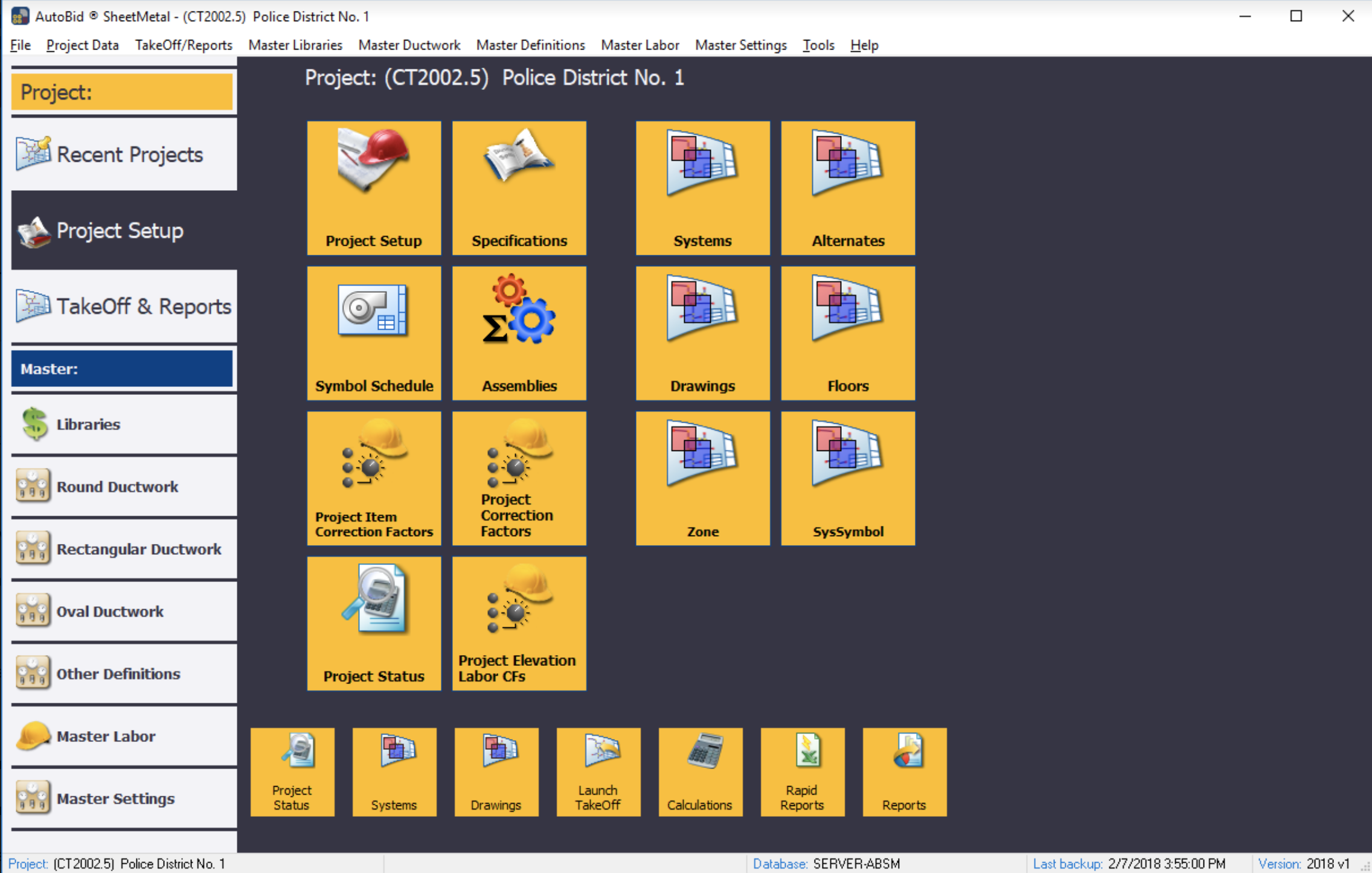Go to Recent Projects in sidebar
Image resolution: width=1372 pixels, height=873 pixels.
tap(124, 155)
